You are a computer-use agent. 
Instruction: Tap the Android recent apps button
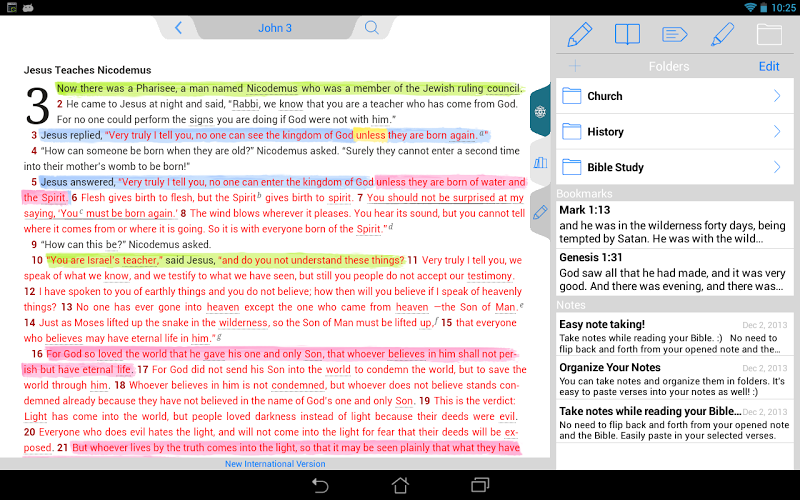pyautogui.click(x=480, y=485)
